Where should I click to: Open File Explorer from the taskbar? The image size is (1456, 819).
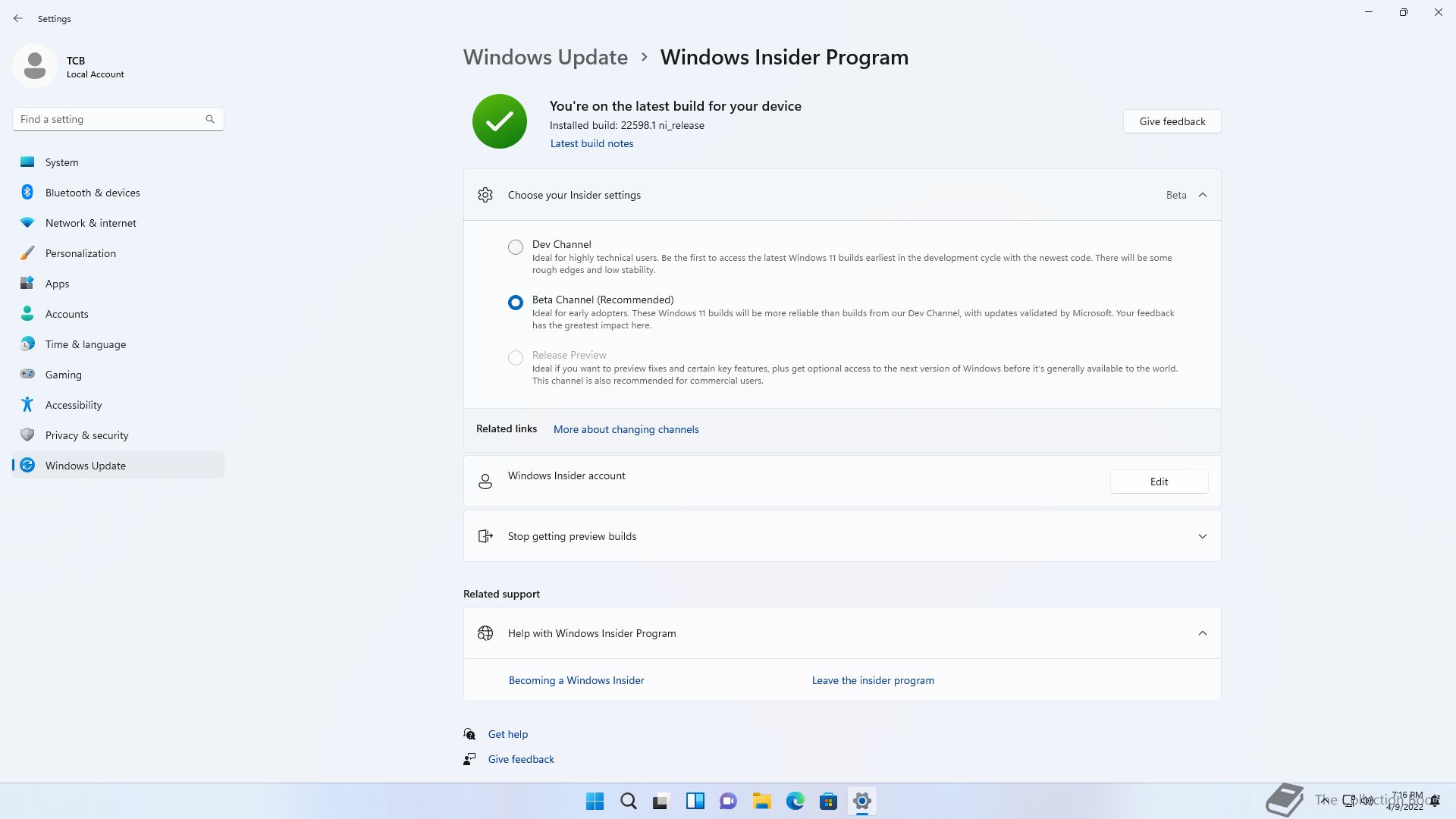[762, 801]
